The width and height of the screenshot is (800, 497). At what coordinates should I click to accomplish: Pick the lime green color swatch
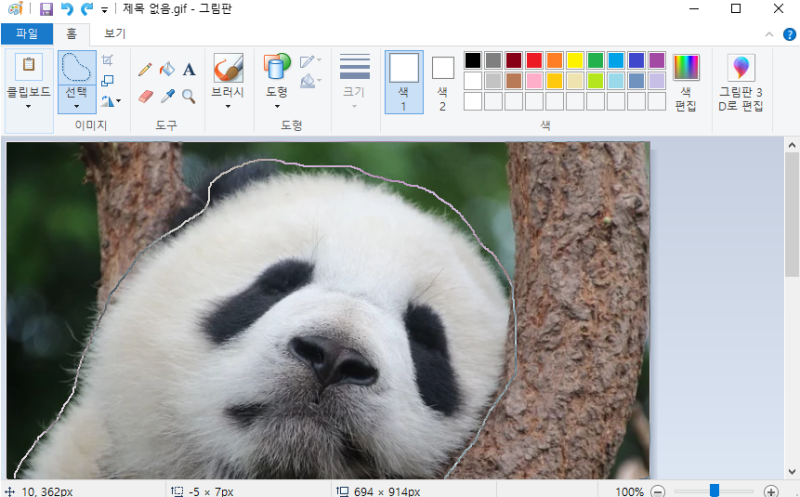[x=595, y=81]
